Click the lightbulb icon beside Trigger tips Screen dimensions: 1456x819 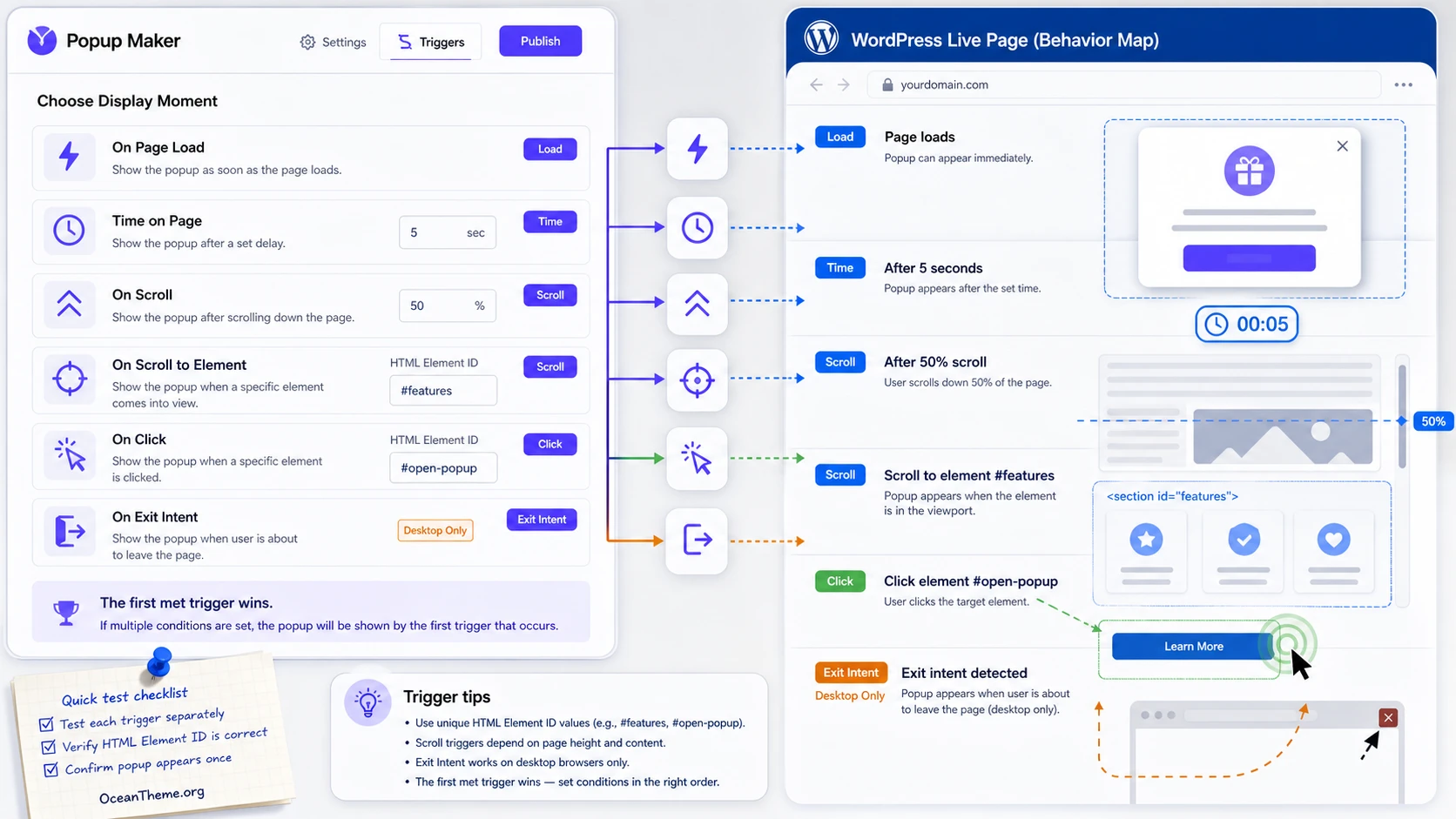(x=367, y=702)
